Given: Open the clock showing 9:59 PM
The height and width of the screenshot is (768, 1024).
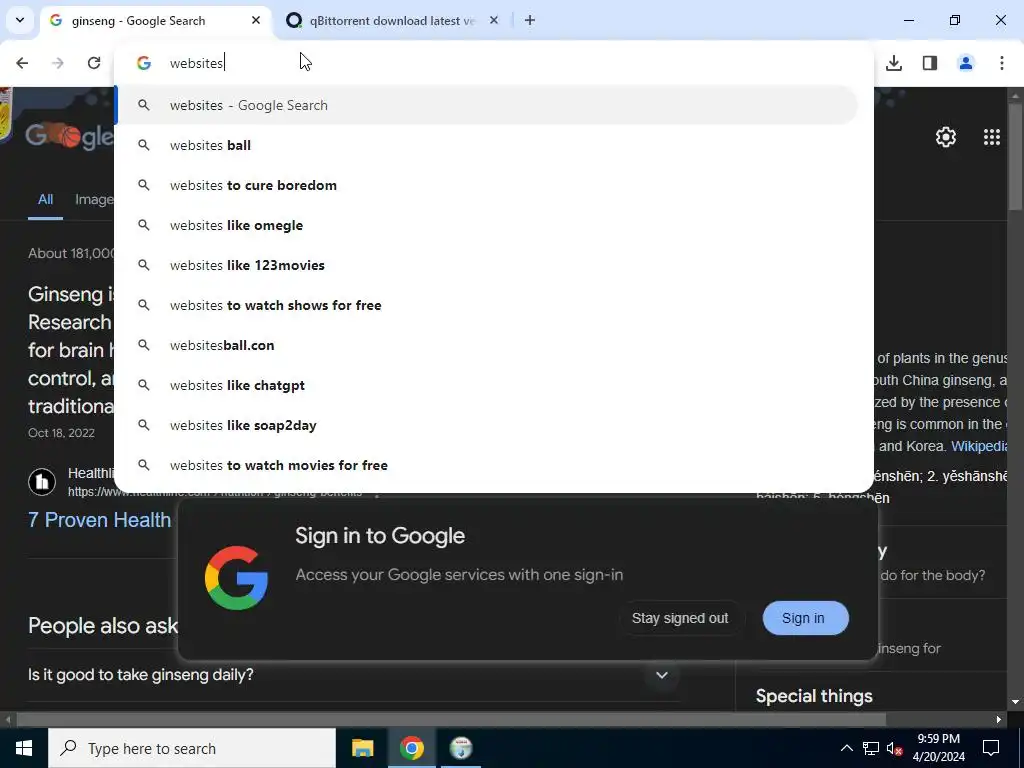Looking at the screenshot, I should 938,748.
